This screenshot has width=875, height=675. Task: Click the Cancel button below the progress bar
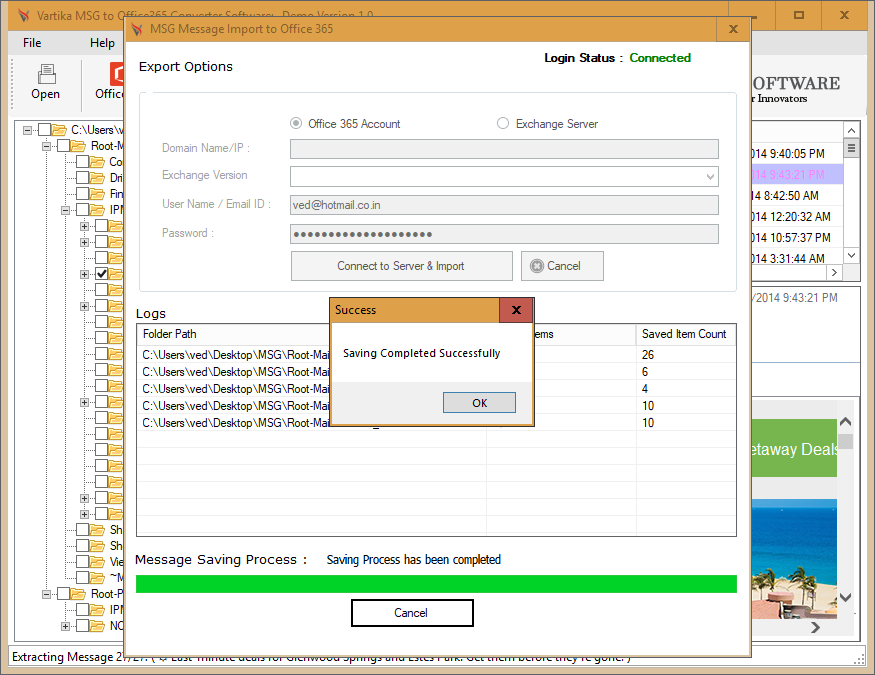(x=412, y=613)
